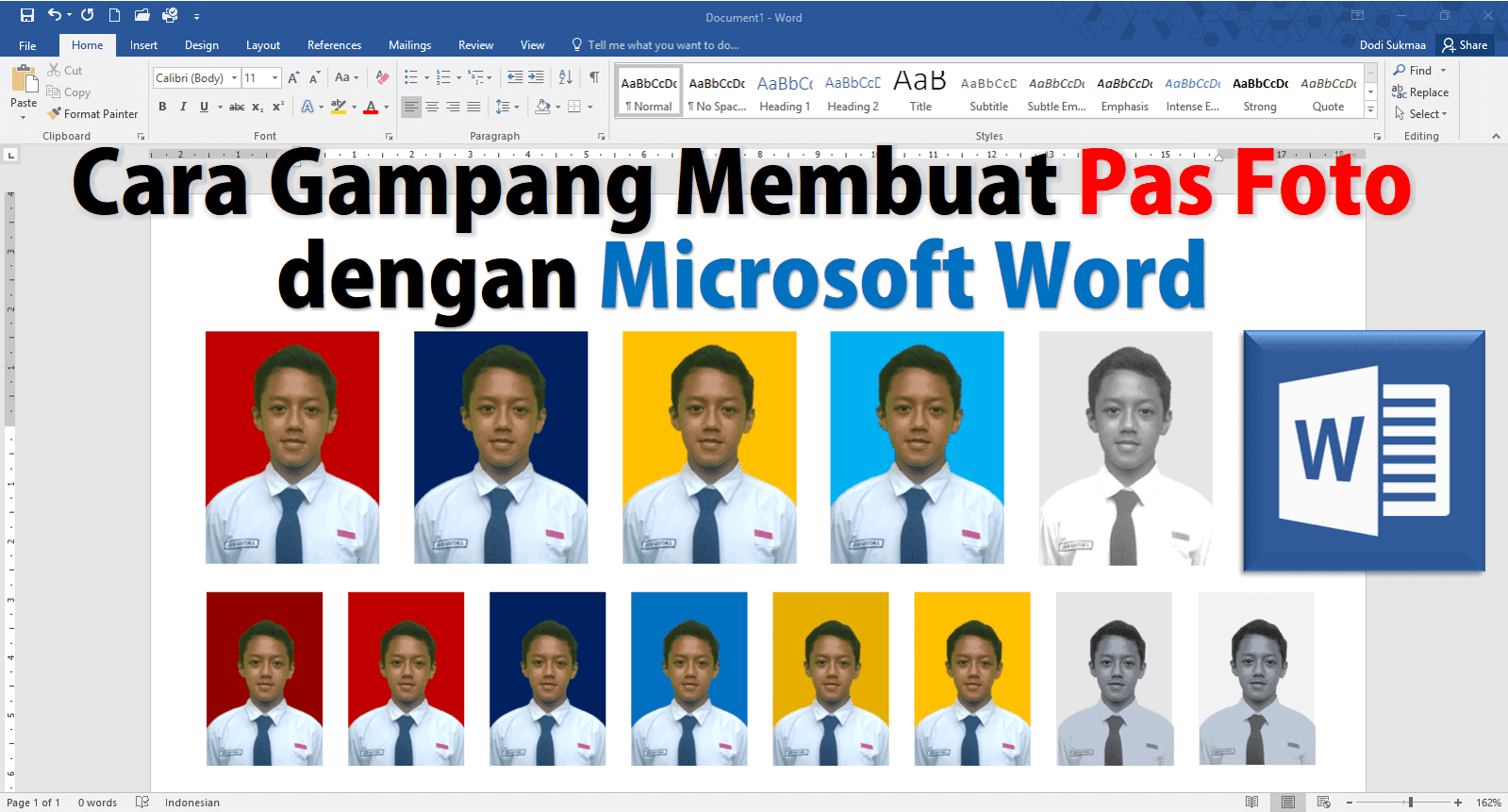Open Select dropdown in Editing group
Viewport: 1508px width, 812px height.
click(x=1421, y=114)
